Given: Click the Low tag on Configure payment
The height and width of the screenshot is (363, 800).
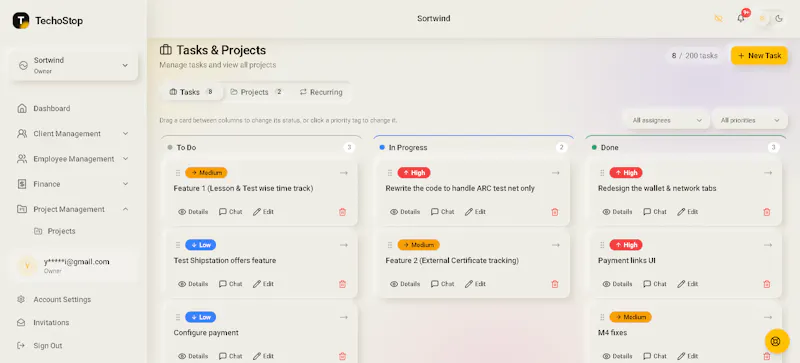Looking at the screenshot, I should (x=201, y=317).
